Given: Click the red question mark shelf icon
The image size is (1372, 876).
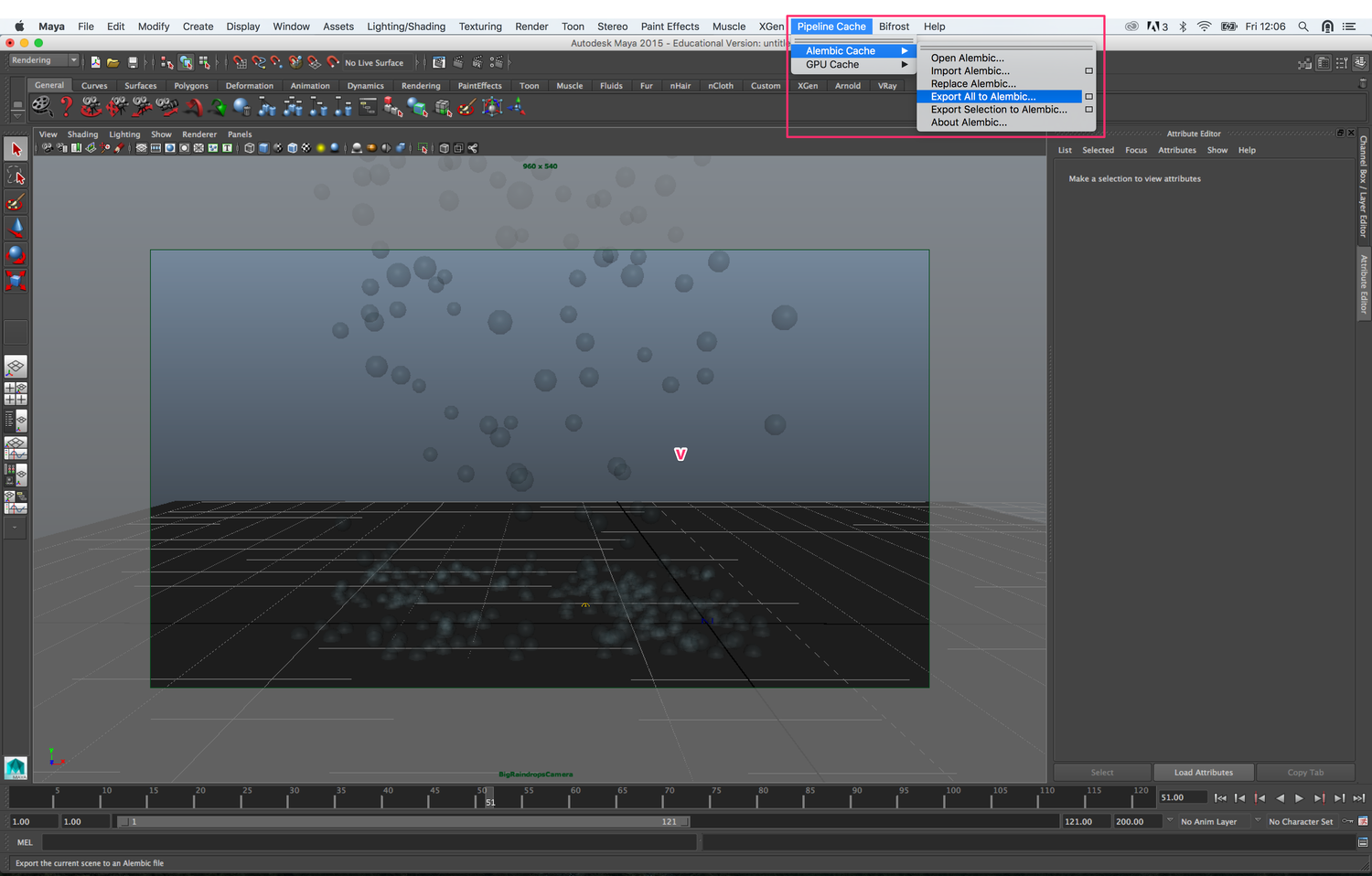Looking at the screenshot, I should point(66,107).
